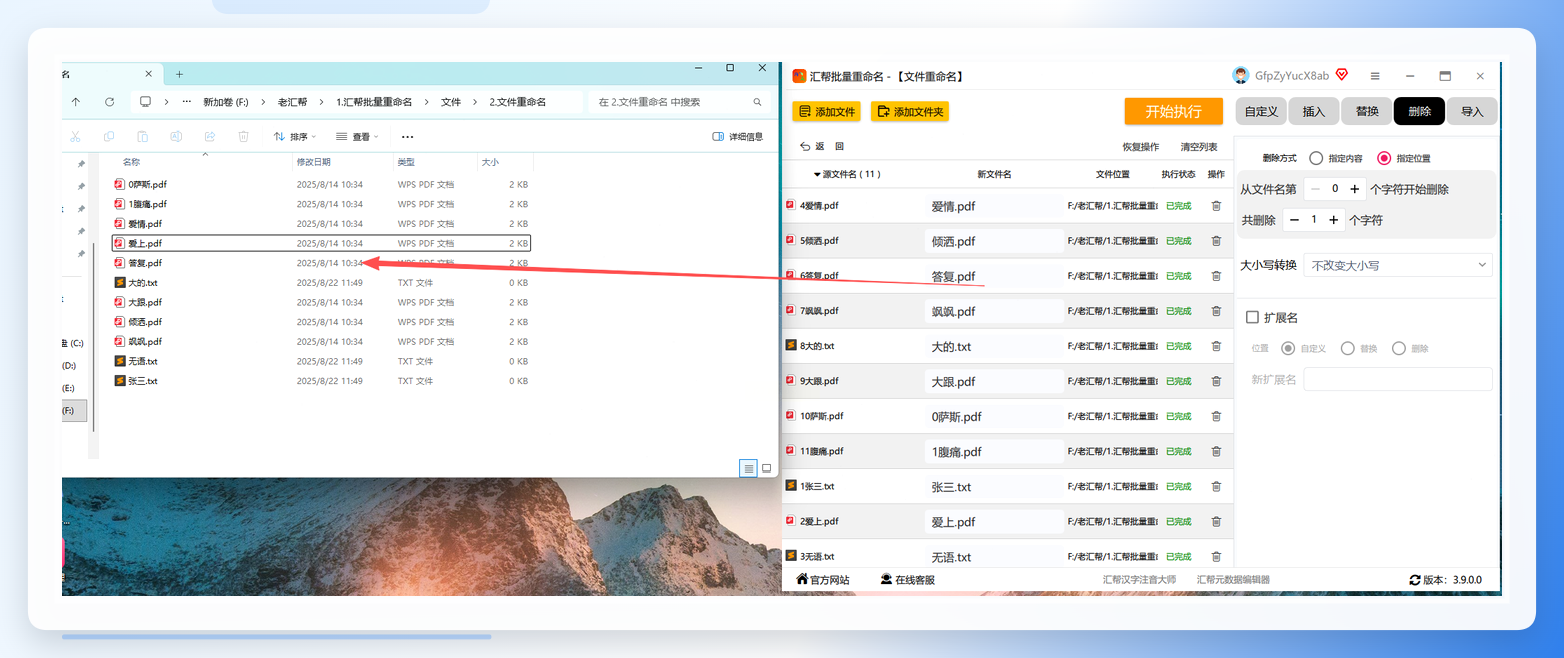Open the 排序 sort dropdown in Explorer
The image size is (1564, 658).
[295, 137]
